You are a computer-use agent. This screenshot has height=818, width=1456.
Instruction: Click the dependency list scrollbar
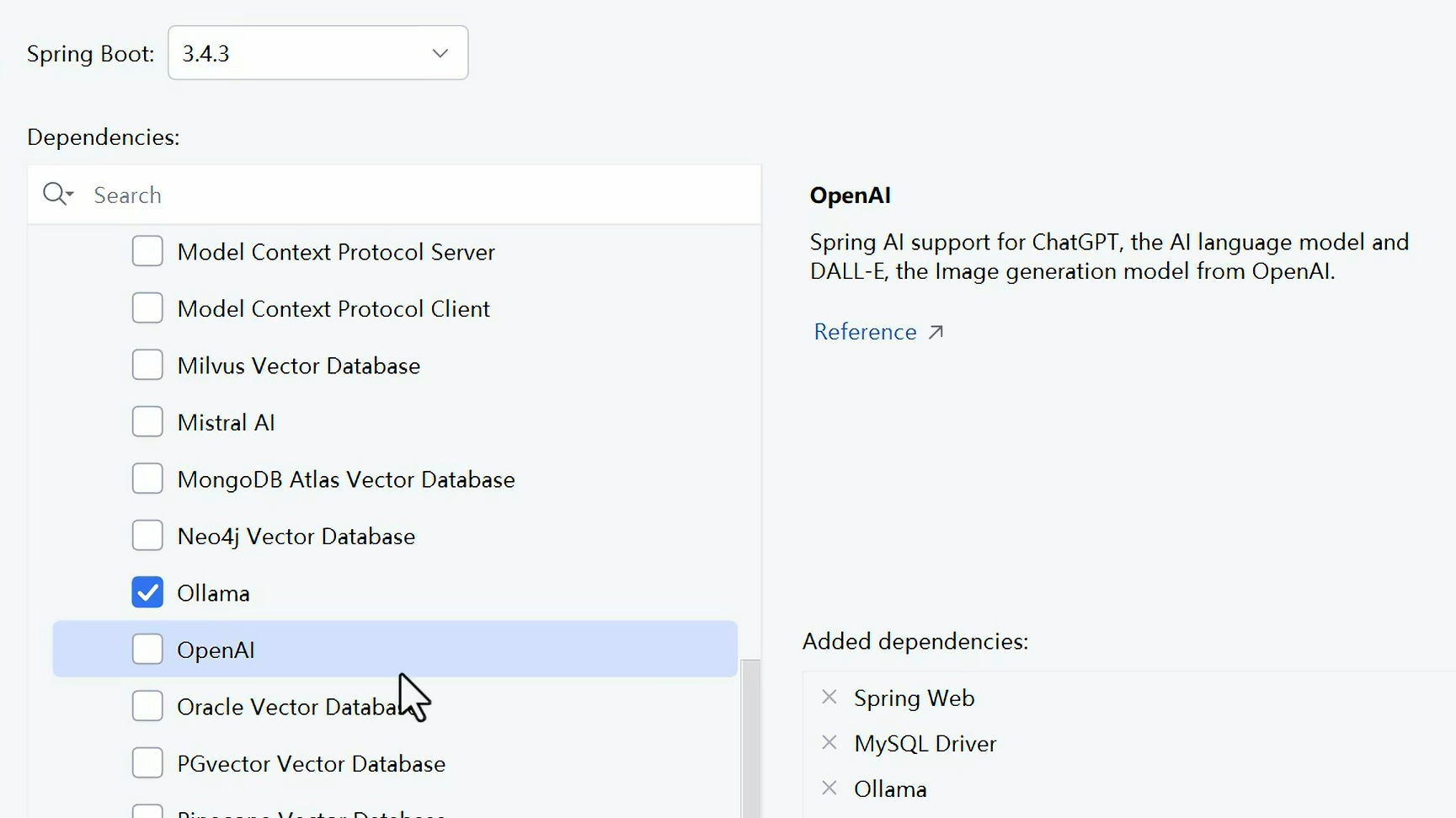click(750, 739)
